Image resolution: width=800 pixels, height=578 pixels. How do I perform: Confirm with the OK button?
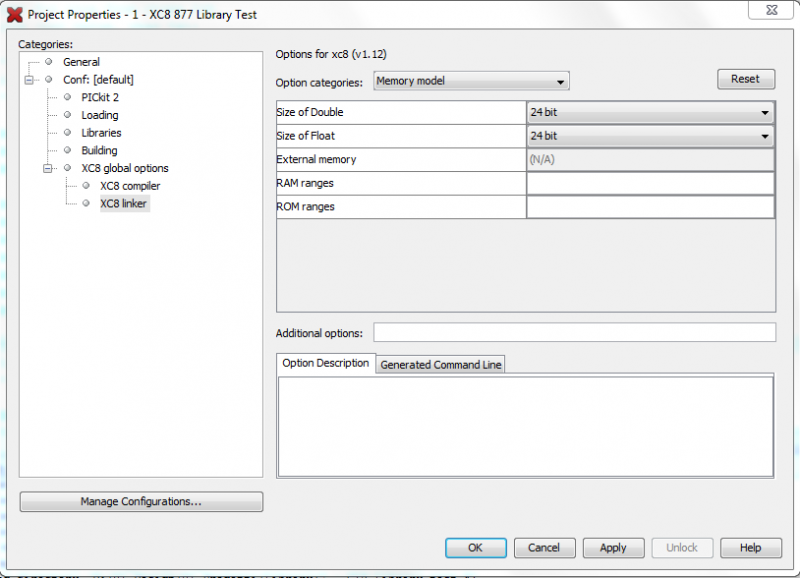coord(476,548)
